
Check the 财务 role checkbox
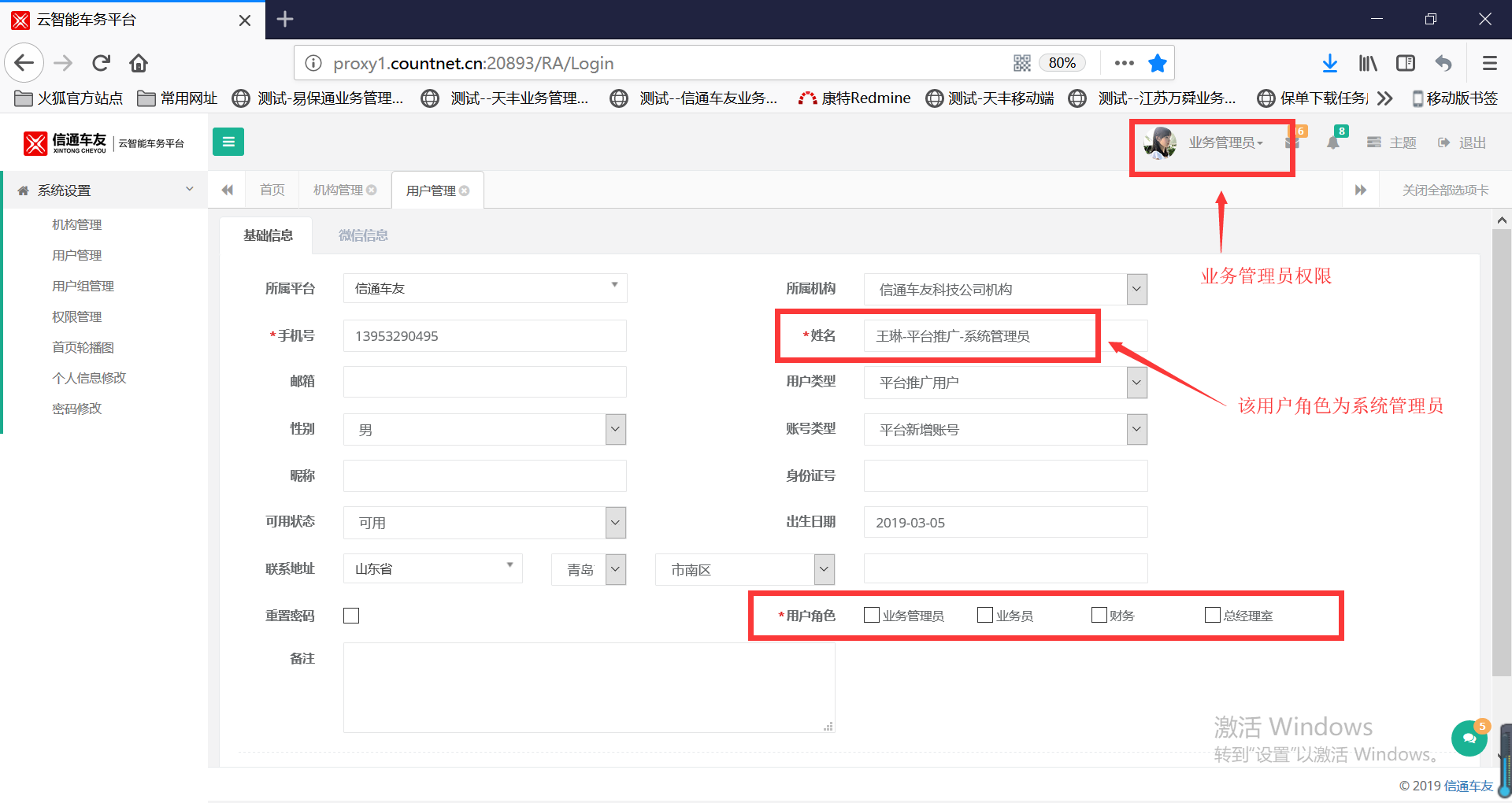(1099, 615)
